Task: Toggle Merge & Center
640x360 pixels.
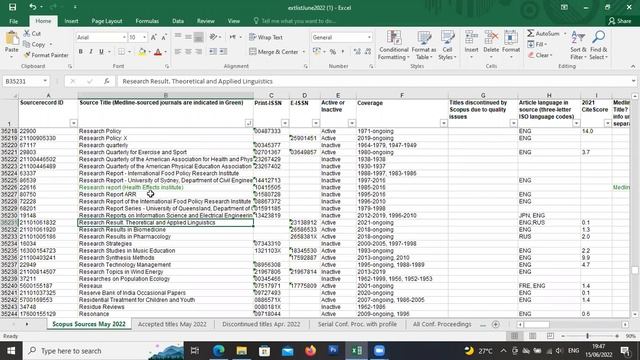Action: [273, 52]
